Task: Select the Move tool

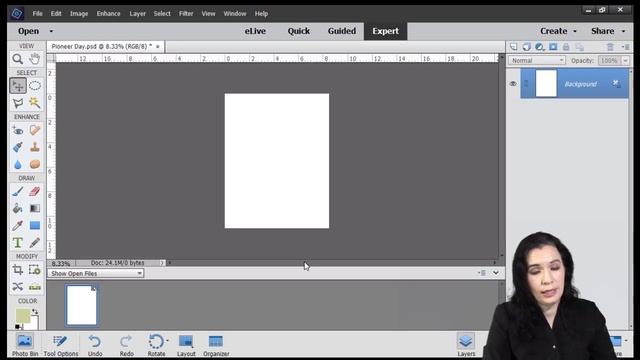Action: tap(18, 86)
